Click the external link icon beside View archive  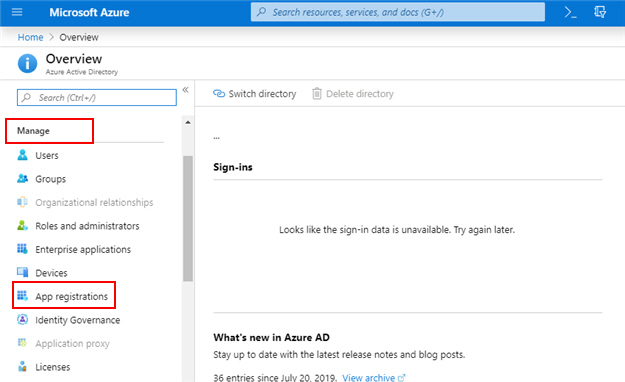[x=401, y=378]
